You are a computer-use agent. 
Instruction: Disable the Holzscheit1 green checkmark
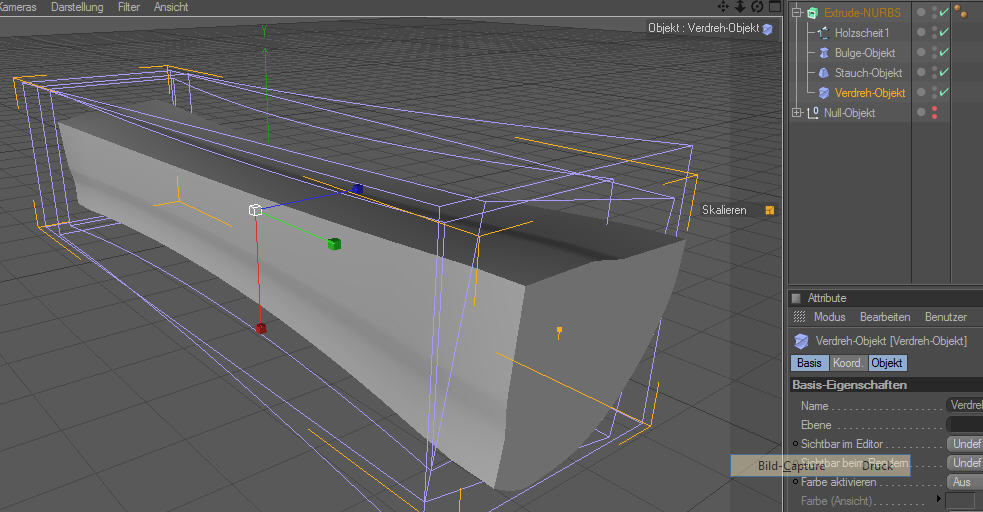[944, 32]
